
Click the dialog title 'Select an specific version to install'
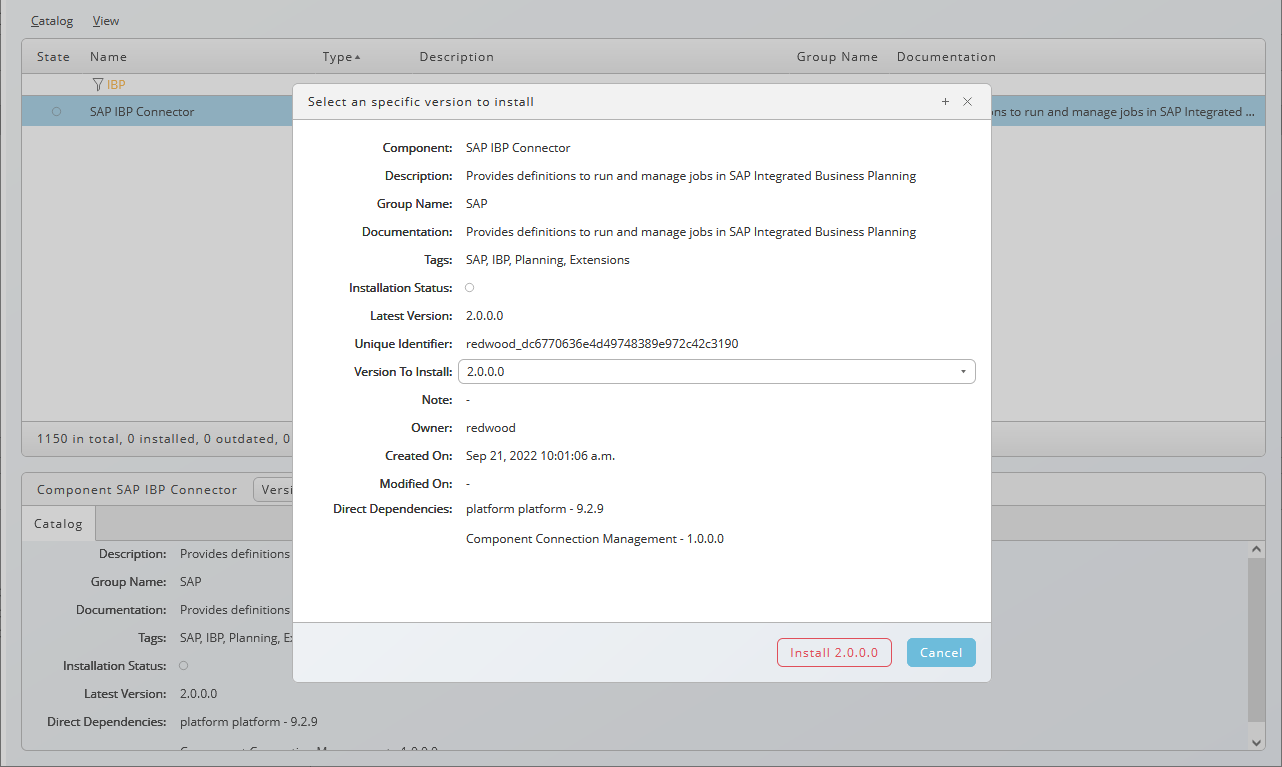(421, 102)
